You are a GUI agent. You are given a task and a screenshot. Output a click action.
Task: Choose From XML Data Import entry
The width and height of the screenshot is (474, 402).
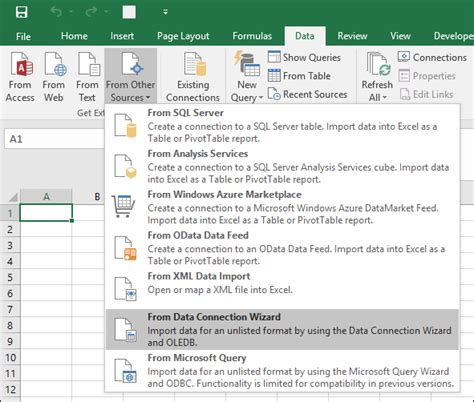pyautogui.click(x=282, y=288)
